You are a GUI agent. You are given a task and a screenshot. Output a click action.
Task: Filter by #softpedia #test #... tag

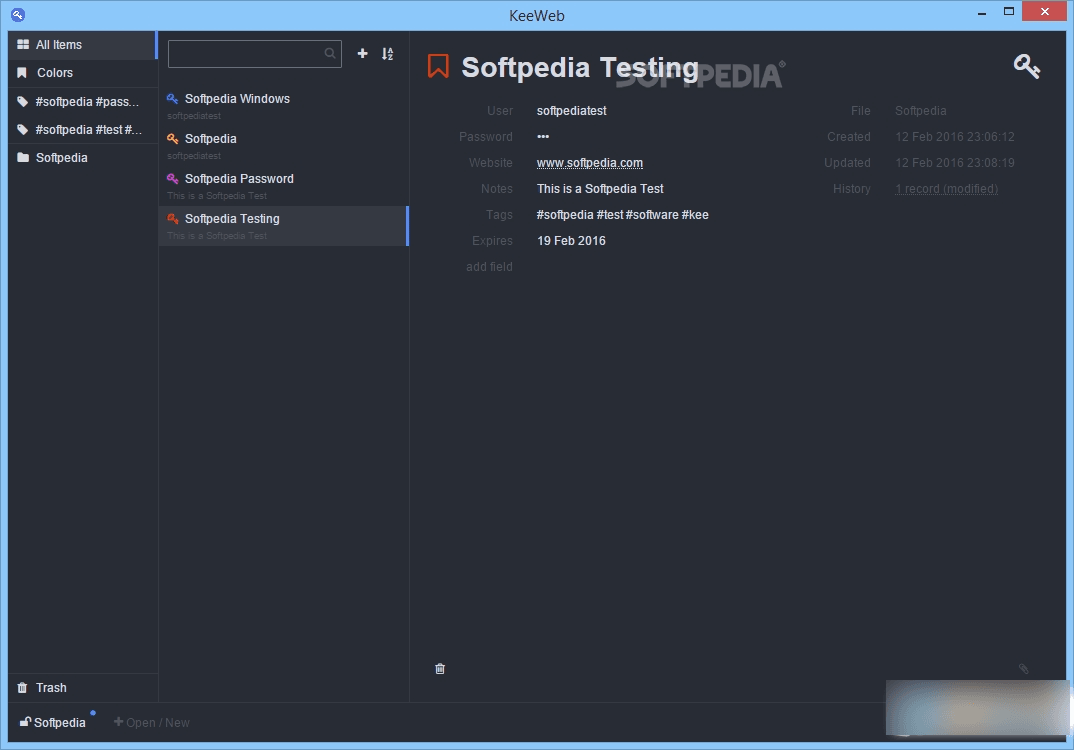pyautogui.click(x=83, y=129)
